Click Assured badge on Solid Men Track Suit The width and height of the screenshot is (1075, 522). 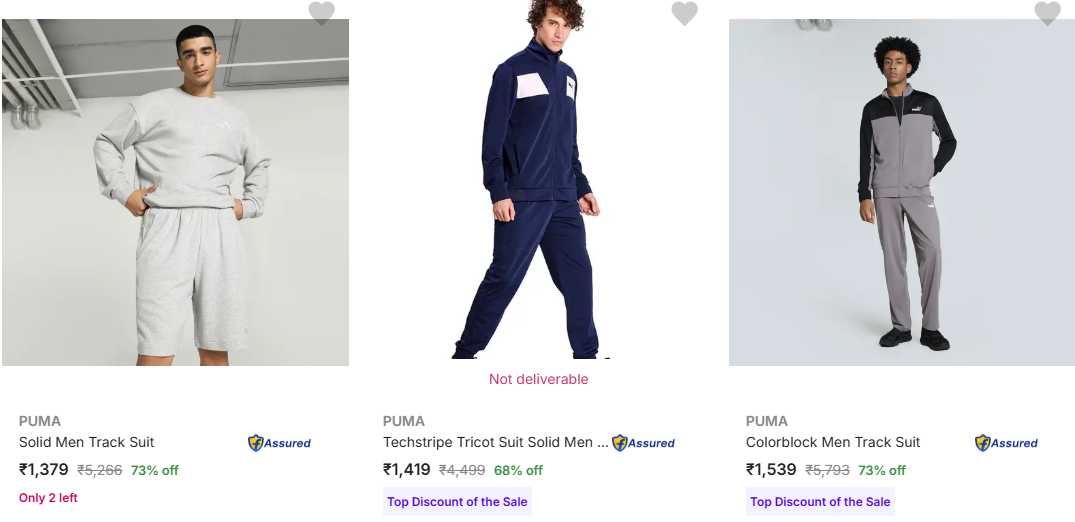280,443
